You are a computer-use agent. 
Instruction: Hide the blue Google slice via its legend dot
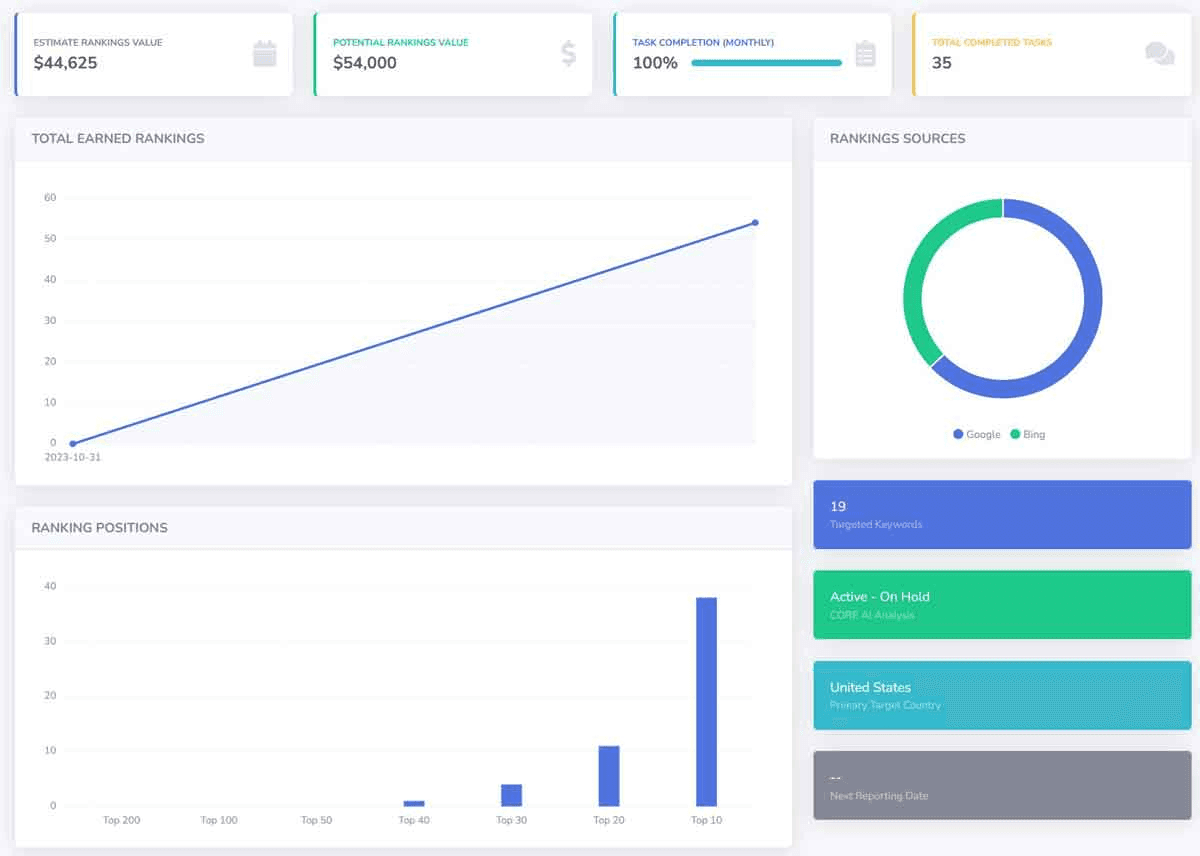click(x=958, y=434)
